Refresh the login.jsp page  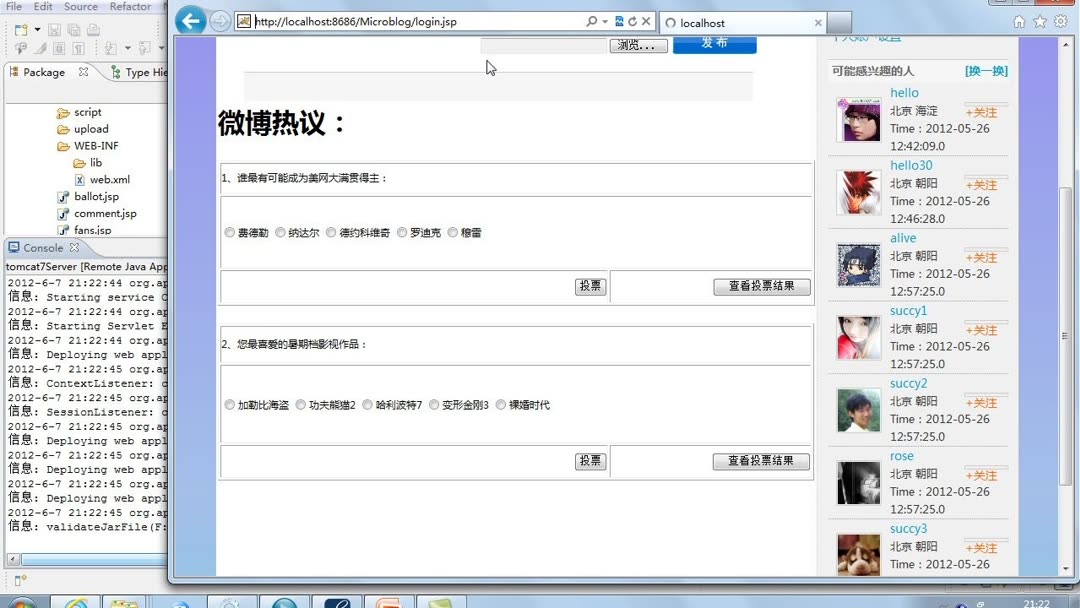(x=631, y=20)
